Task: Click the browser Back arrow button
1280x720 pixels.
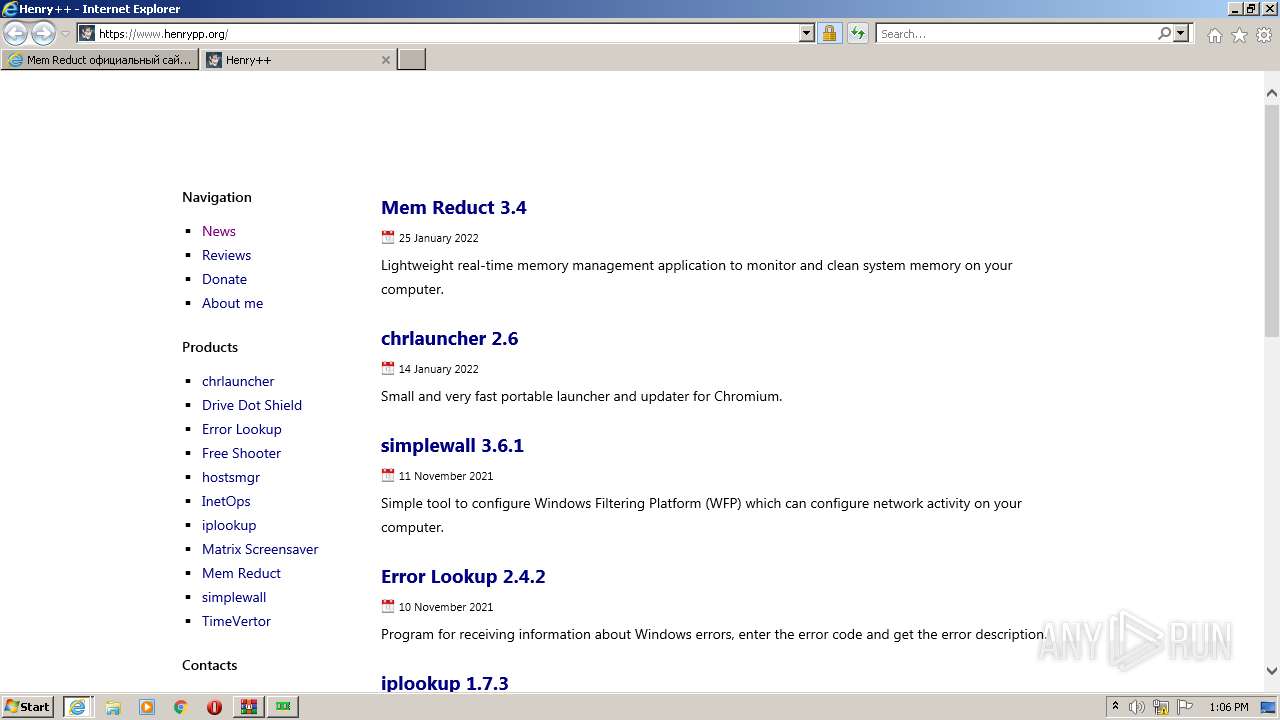Action: 16,33
